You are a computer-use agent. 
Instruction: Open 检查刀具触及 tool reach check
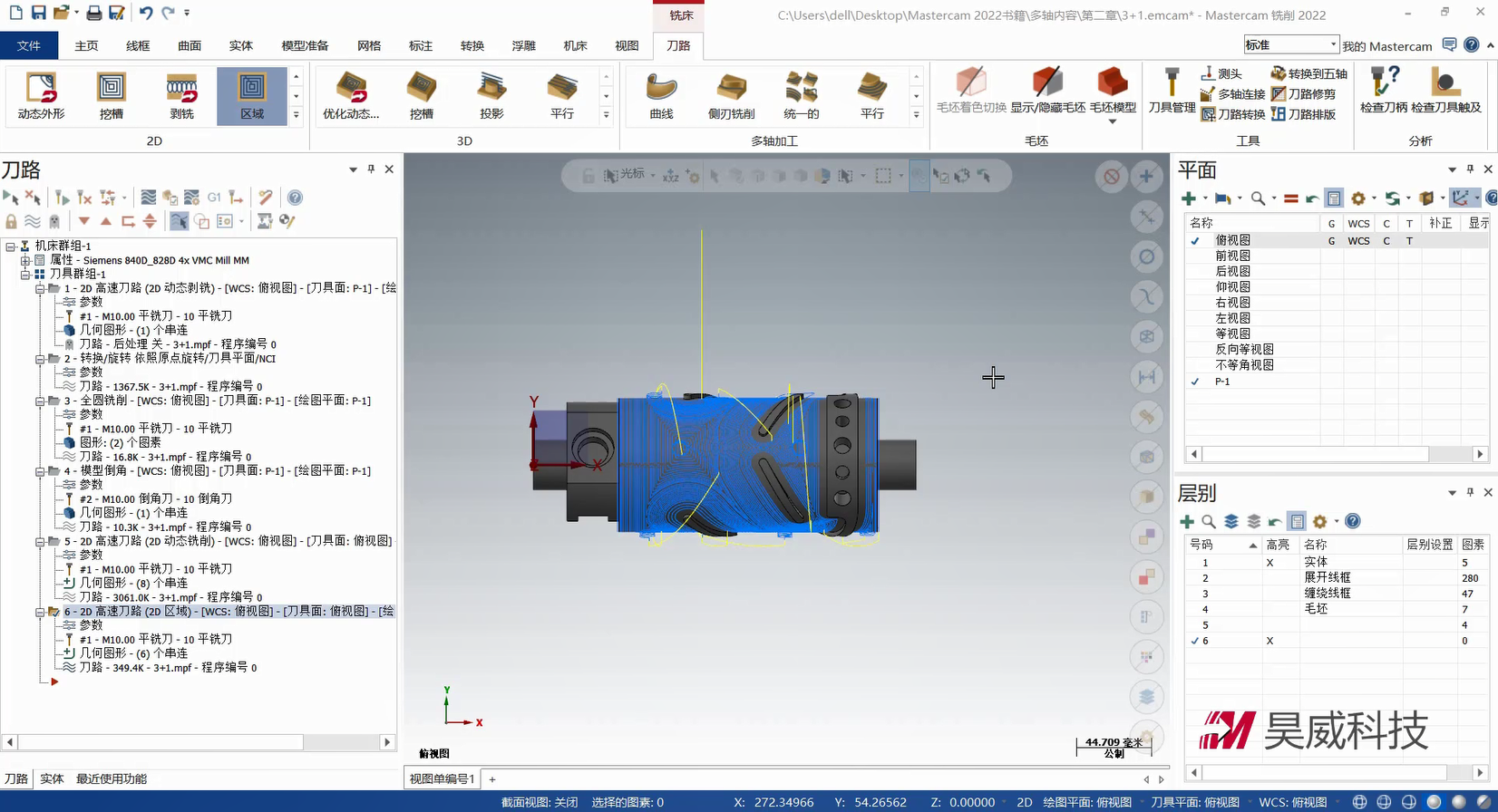coord(1445,91)
